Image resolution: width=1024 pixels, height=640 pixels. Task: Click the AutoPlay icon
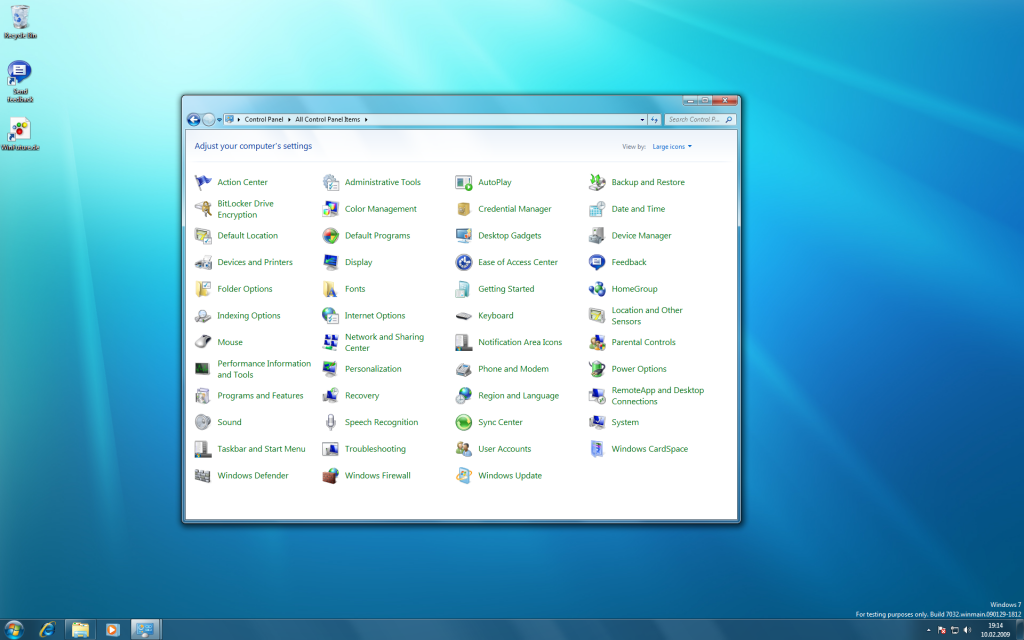pos(464,182)
